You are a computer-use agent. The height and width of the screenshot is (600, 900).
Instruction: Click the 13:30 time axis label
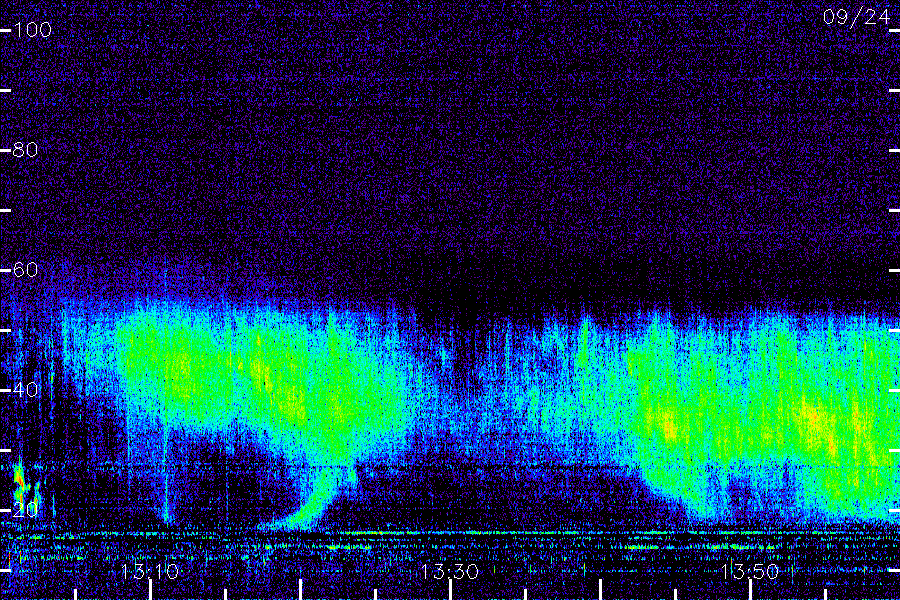pos(449,571)
